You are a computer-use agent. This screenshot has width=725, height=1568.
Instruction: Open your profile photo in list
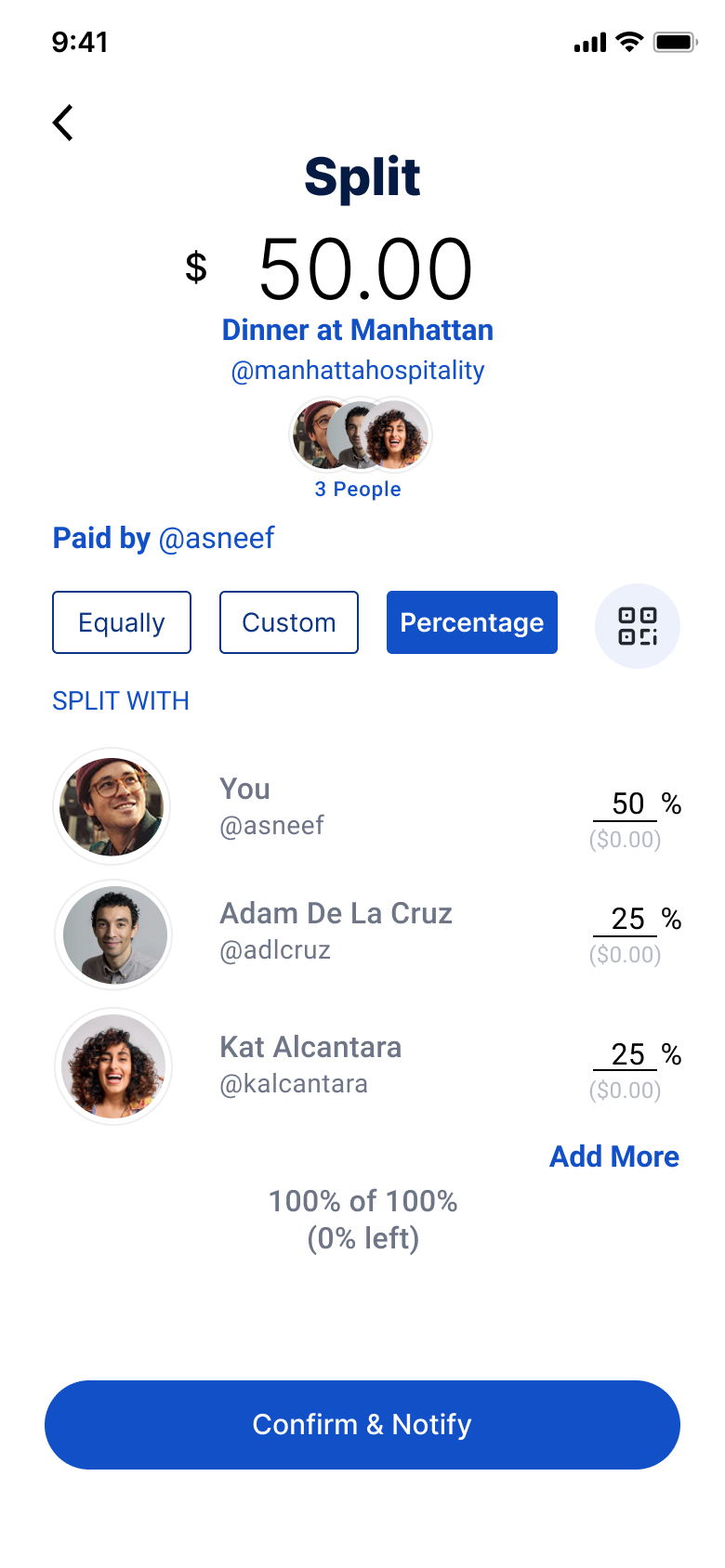[112, 806]
